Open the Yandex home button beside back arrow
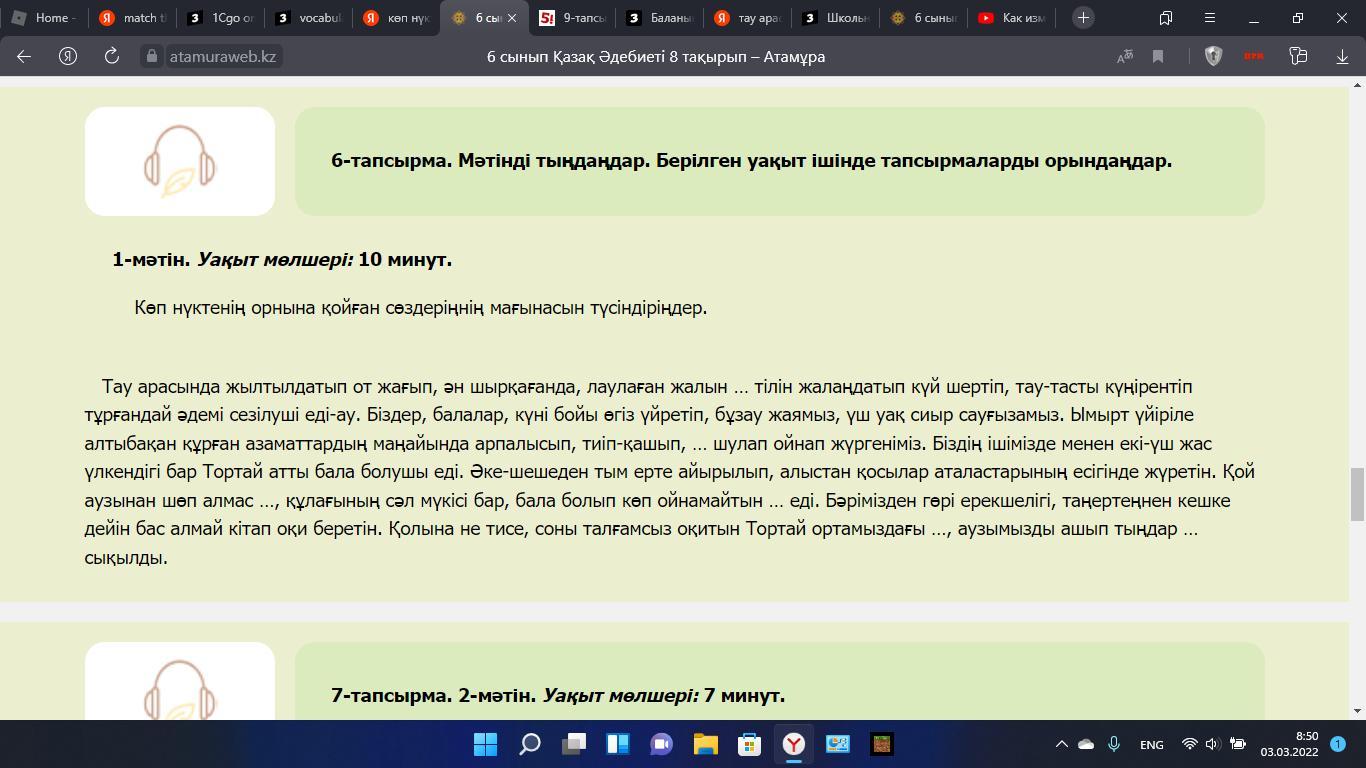The width and height of the screenshot is (1366, 768). [x=68, y=56]
